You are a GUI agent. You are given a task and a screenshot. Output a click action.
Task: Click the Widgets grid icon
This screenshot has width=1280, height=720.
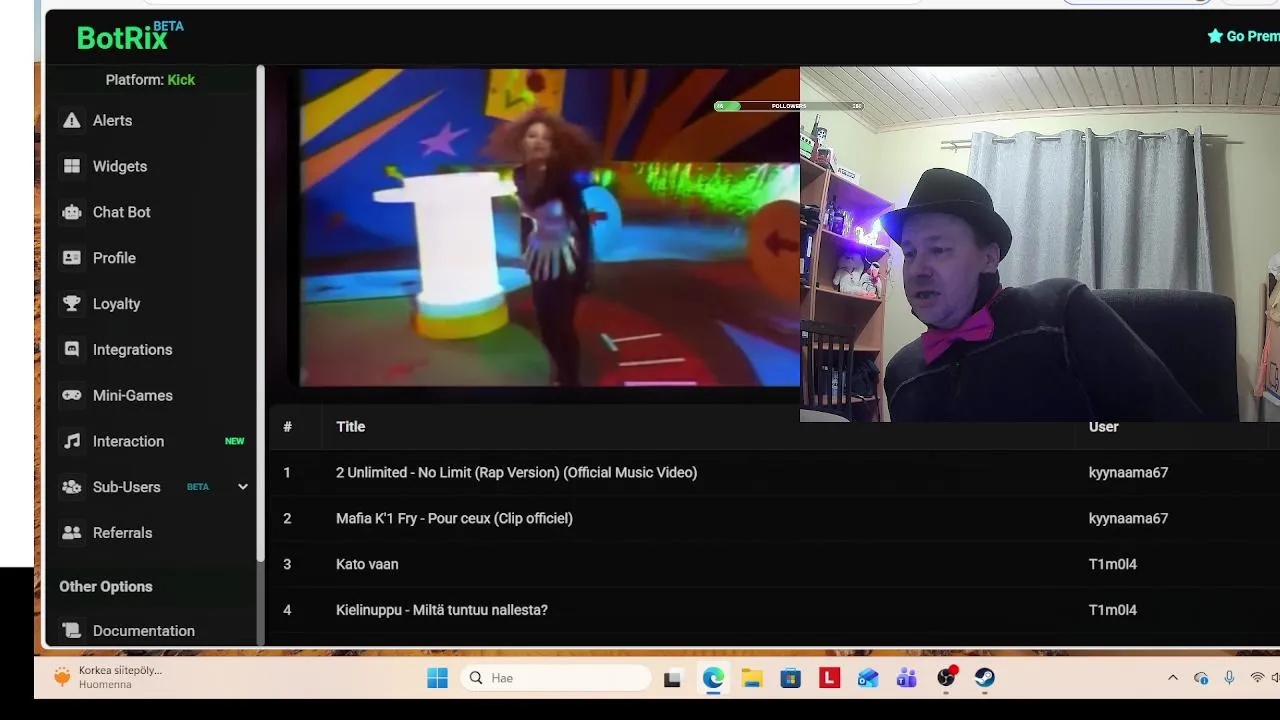tap(72, 166)
